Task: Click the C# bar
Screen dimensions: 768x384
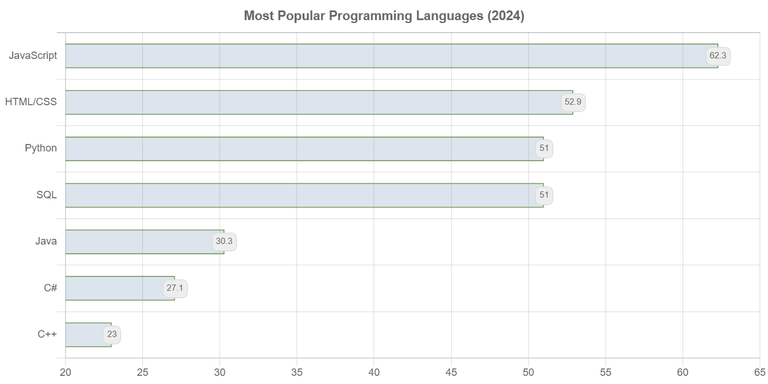Action: tap(120, 288)
